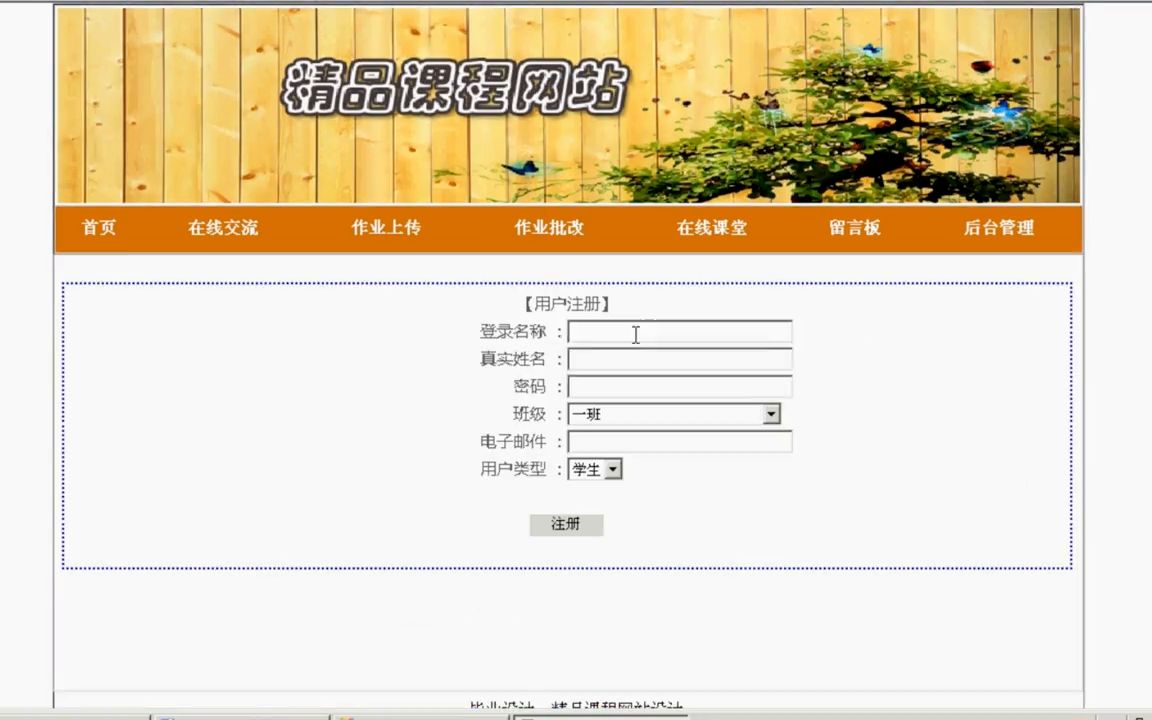
Task: Click the 学生 option in user type
Action: pos(588,469)
